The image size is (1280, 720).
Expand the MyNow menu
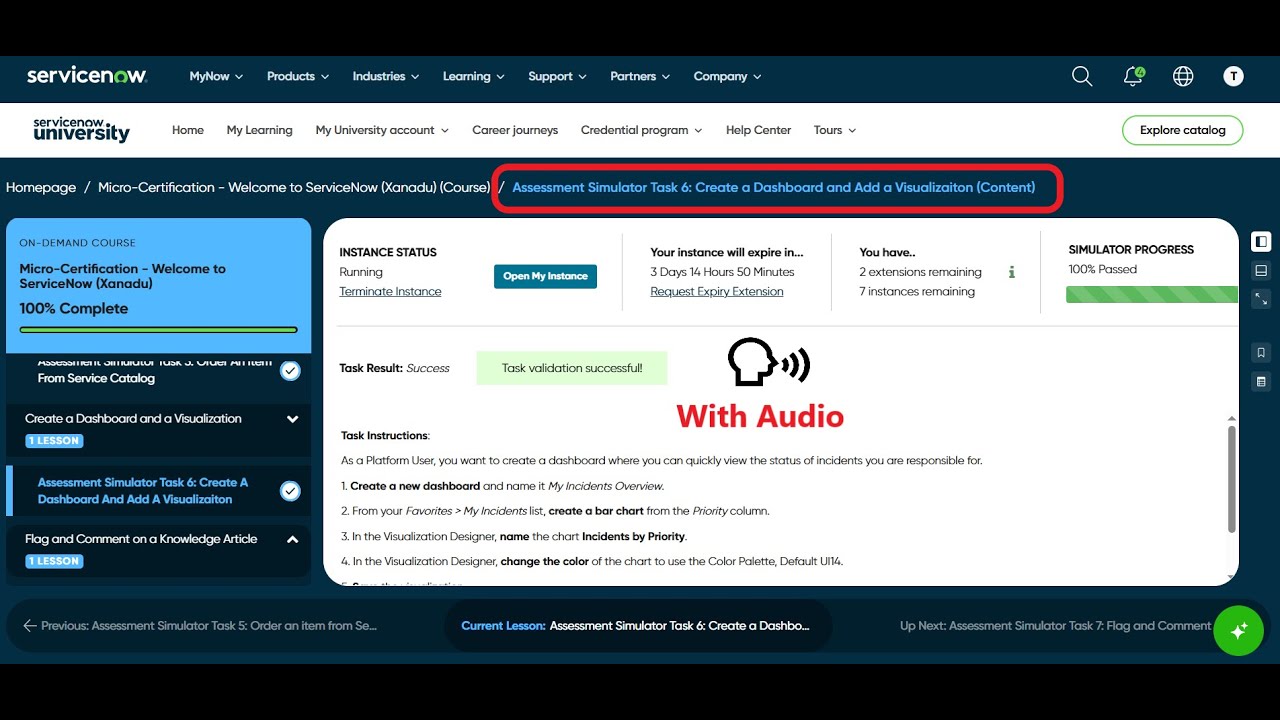(x=216, y=76)
